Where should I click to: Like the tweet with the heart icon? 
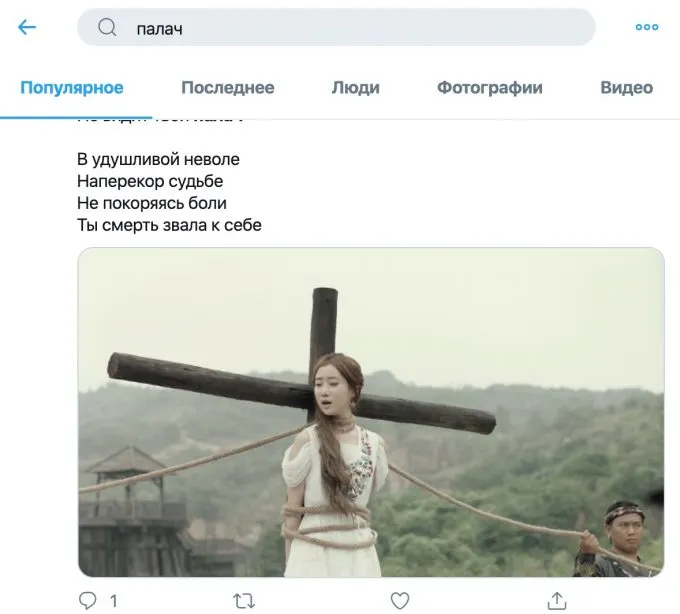(400, 600)
